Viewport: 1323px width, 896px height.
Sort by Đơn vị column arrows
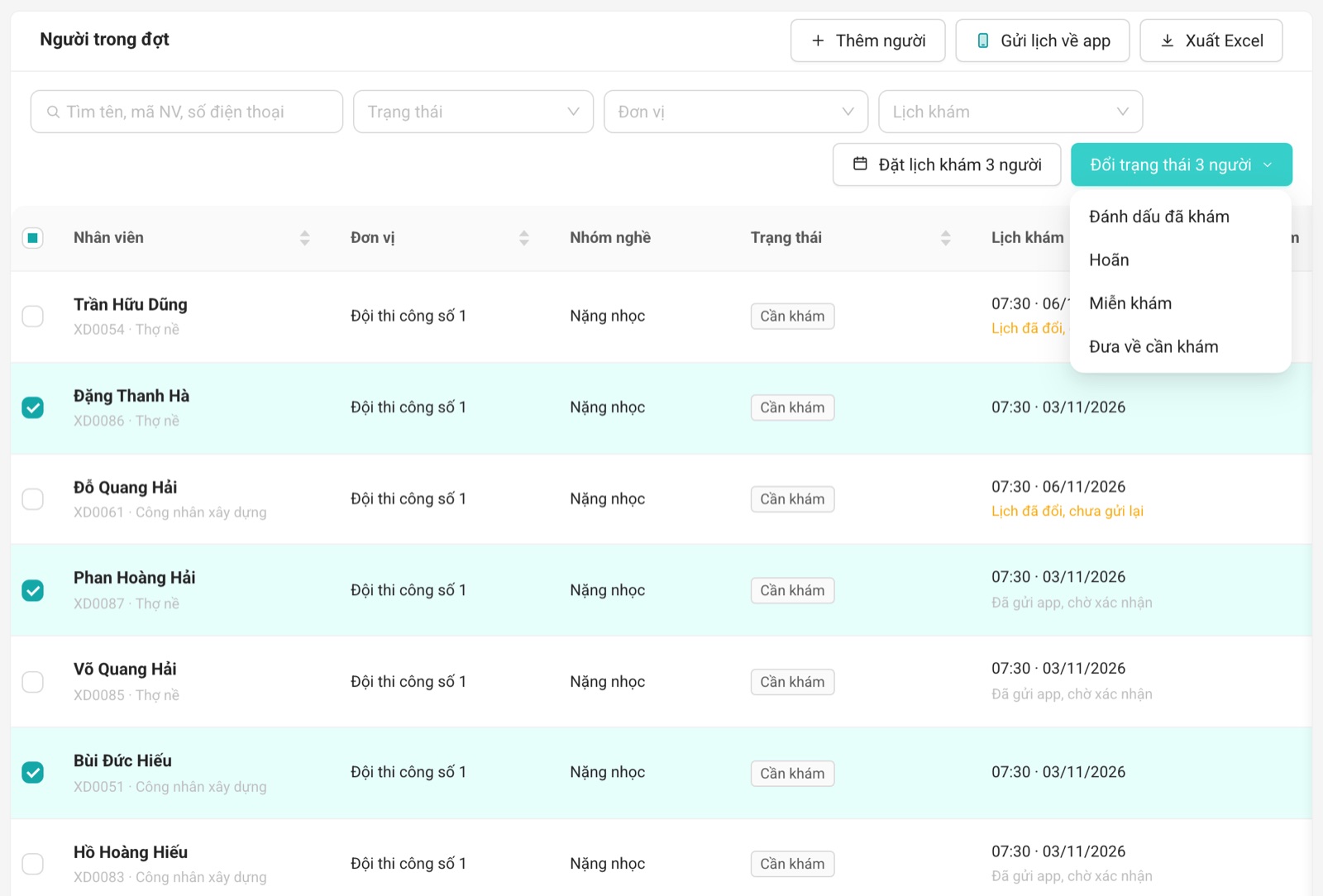click(x=523, y=238)
